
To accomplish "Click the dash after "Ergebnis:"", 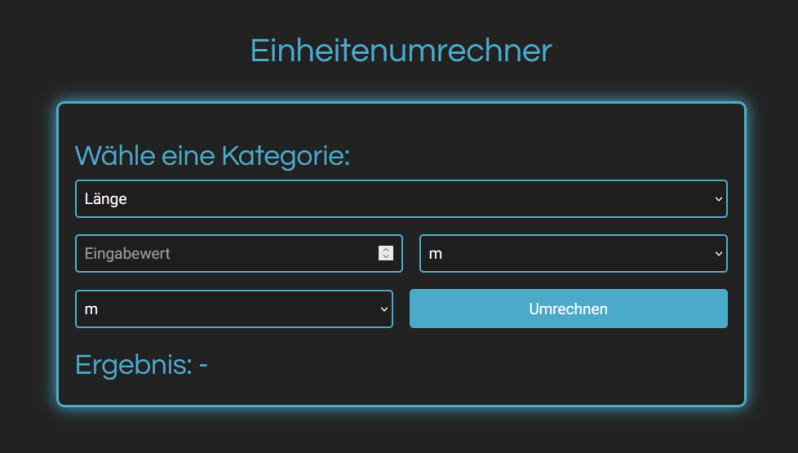I will click(203, 366).
